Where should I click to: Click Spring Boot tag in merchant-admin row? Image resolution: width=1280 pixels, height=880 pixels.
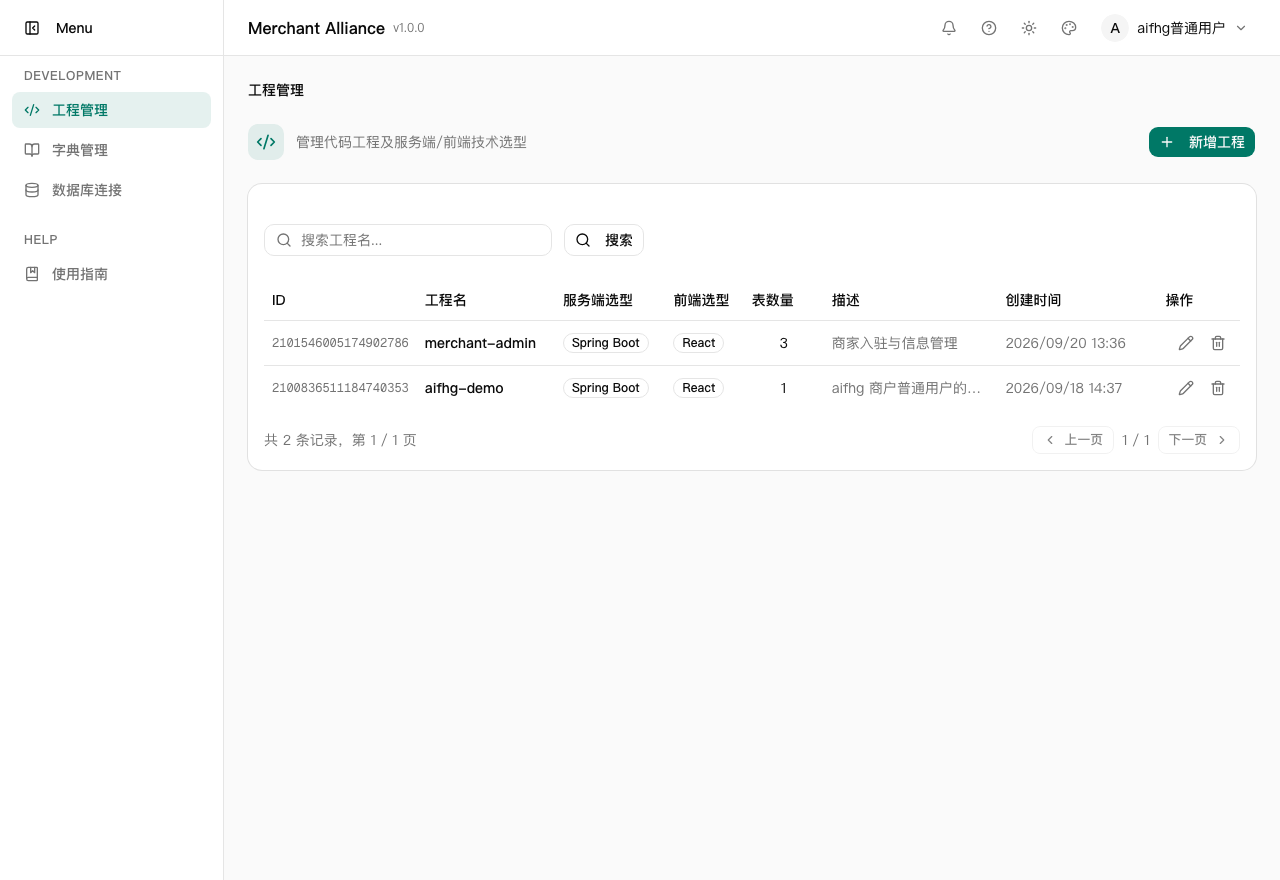(x=606, y=343)
